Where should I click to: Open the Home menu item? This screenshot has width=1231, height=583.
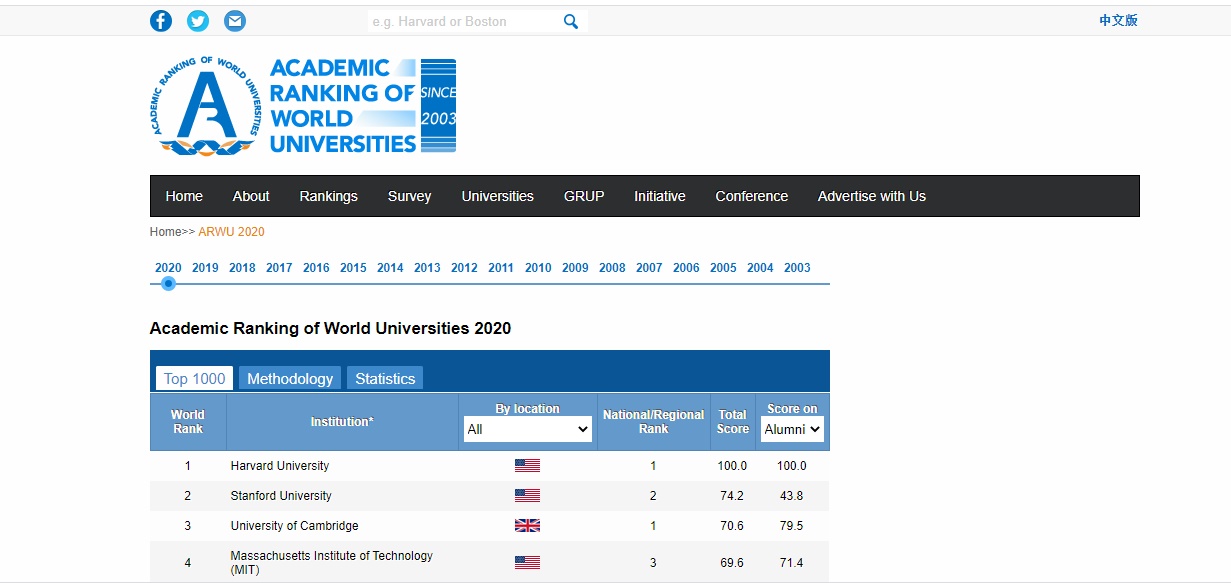tap(184, 196)
